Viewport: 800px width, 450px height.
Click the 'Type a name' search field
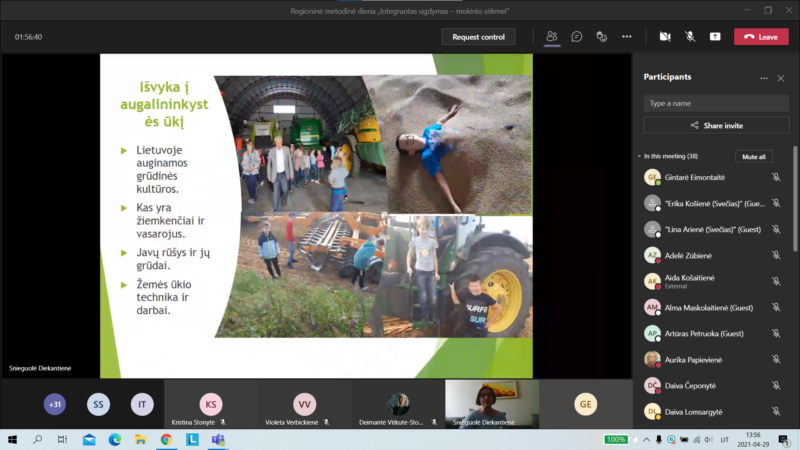click(x=716, y=103)
